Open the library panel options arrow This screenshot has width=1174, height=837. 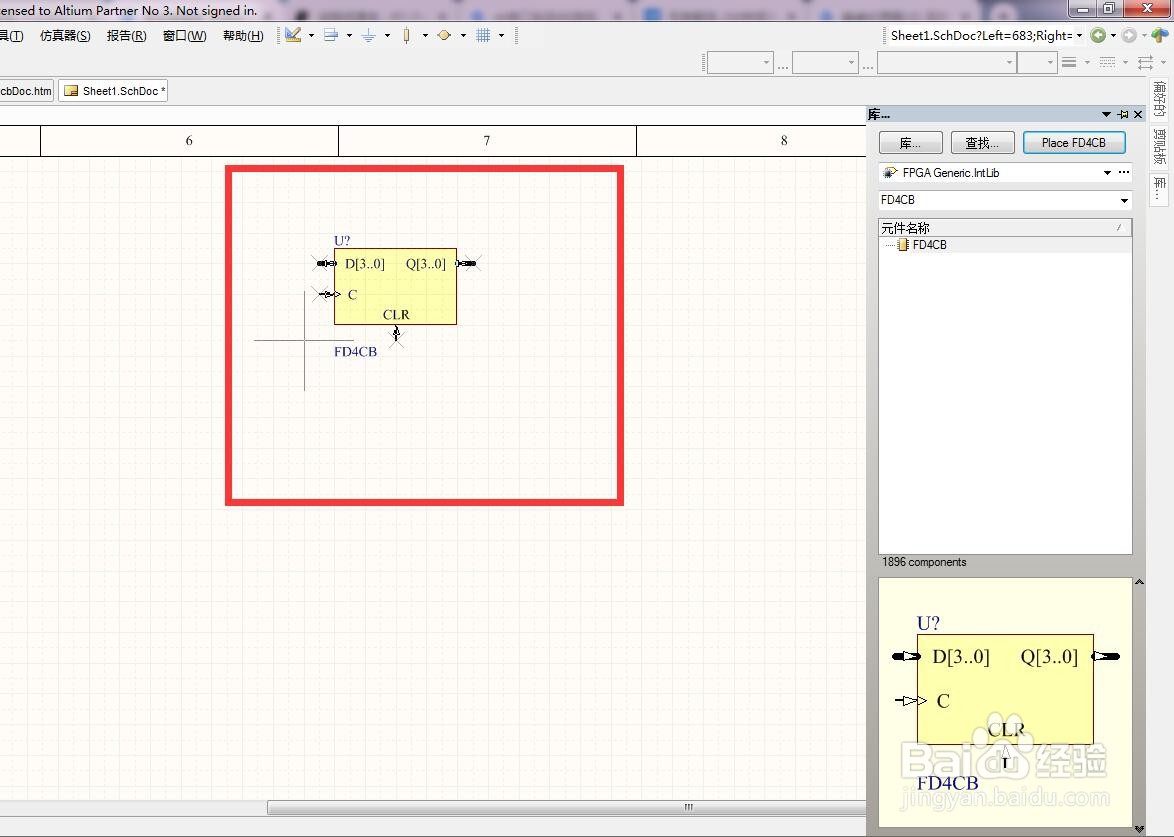click(x=1106, y=115)
